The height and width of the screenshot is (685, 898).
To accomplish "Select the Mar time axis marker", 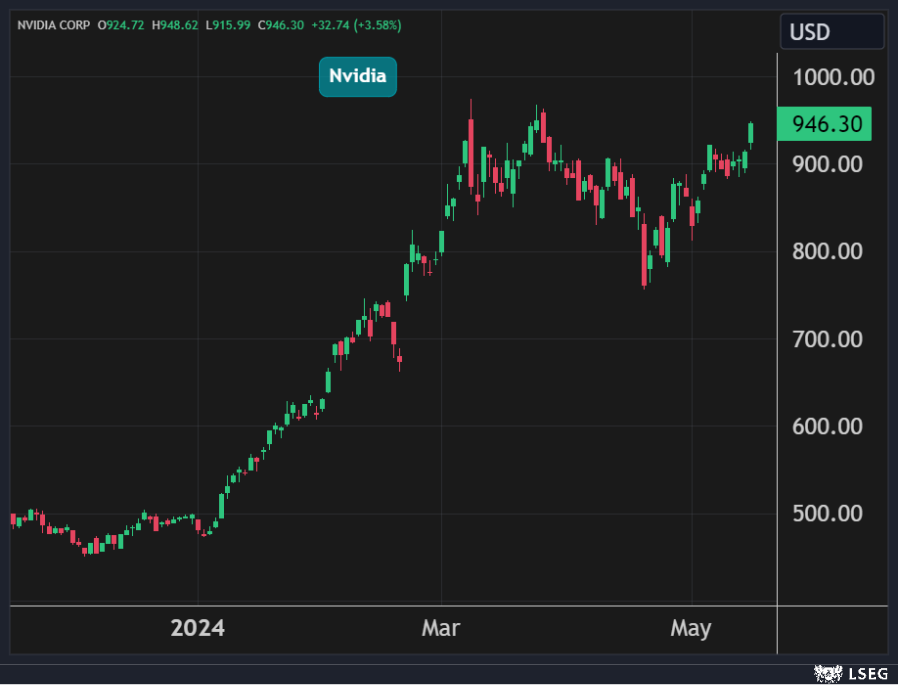I will coord(441,629).
